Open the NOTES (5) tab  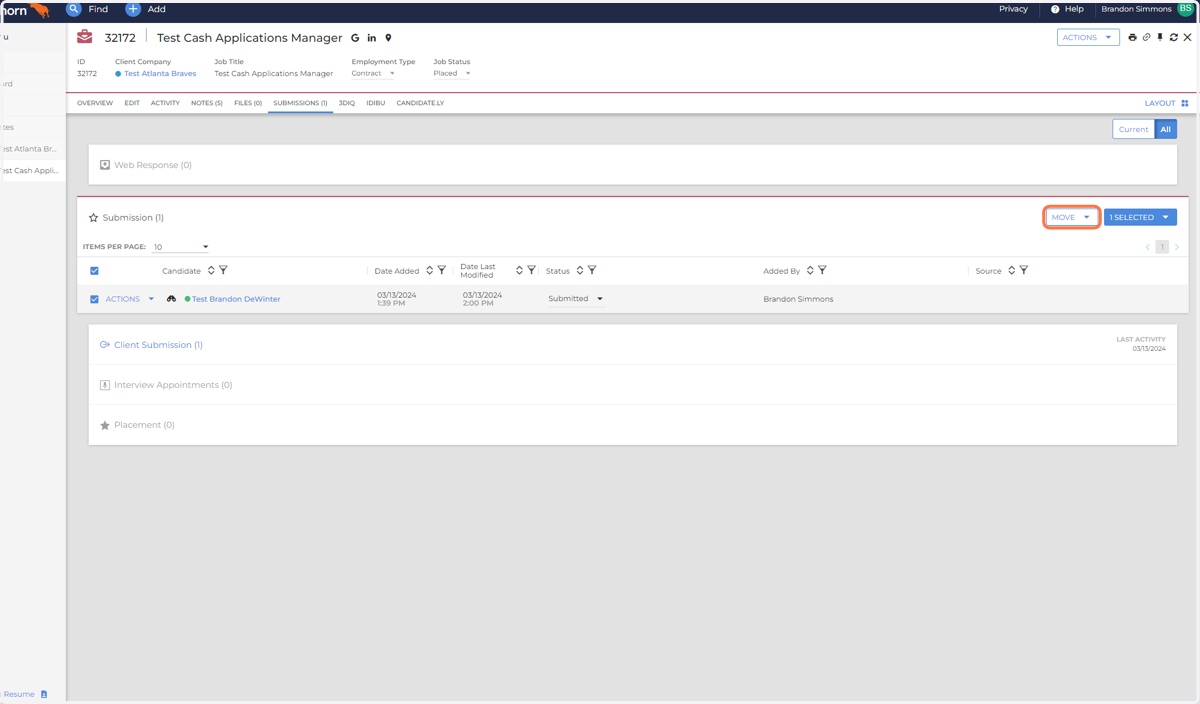tap(207, 103)
